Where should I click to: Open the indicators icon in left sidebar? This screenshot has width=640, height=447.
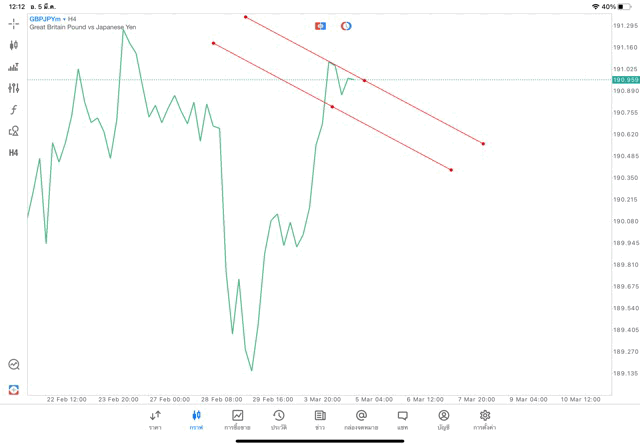click(x=14, y=67)
